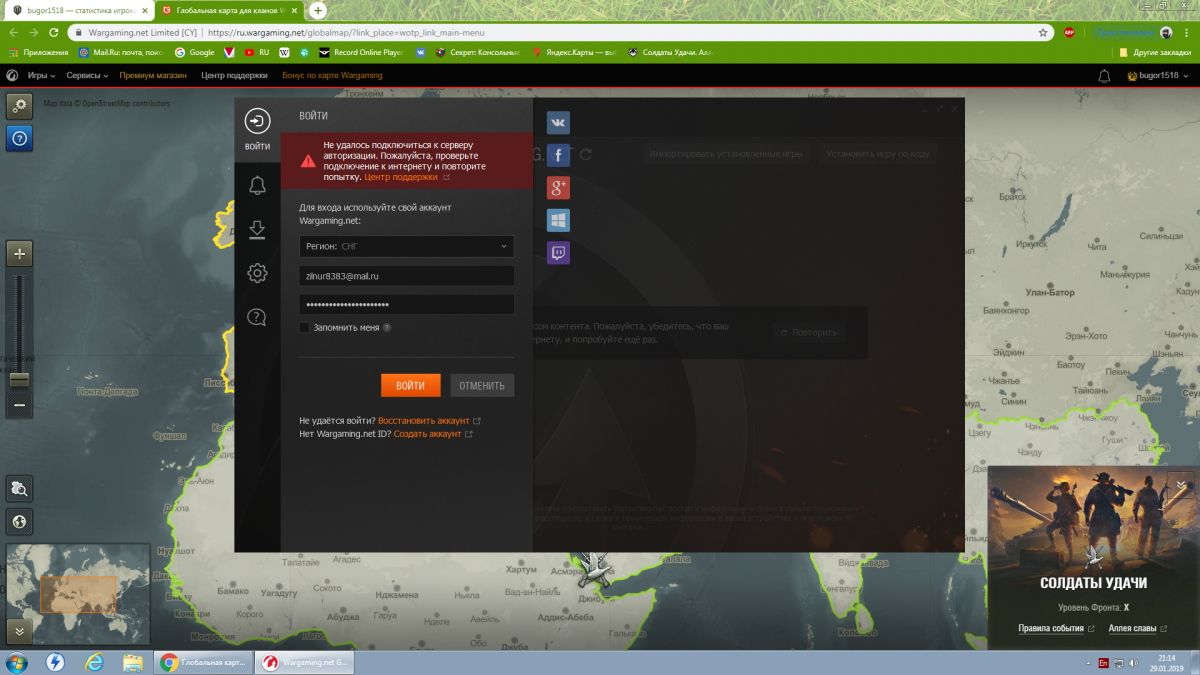Viewport: 1200px width, 675px height.
Task: Open settings gear in launcher sidebar
Action: pyautogui.click(x=257, y=273)
